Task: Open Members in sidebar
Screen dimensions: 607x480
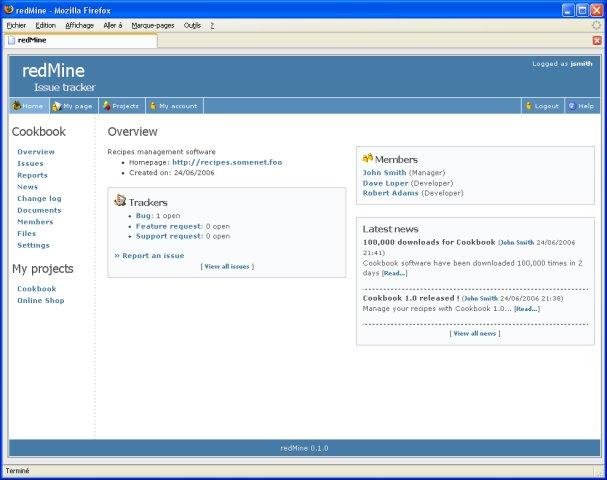Action: pyautogui.click(x=35, y=222)
